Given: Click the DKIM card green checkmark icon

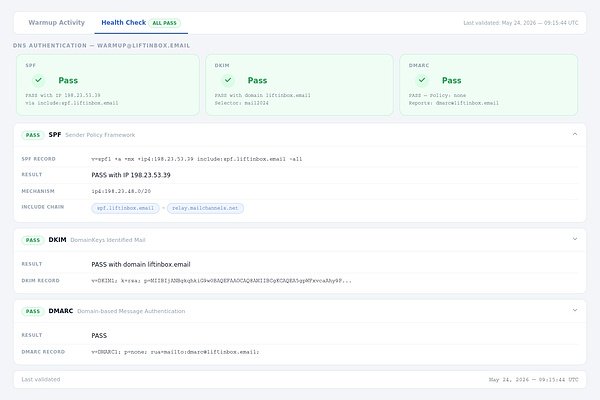Looking at the screenshot, I should pos(228,80).
